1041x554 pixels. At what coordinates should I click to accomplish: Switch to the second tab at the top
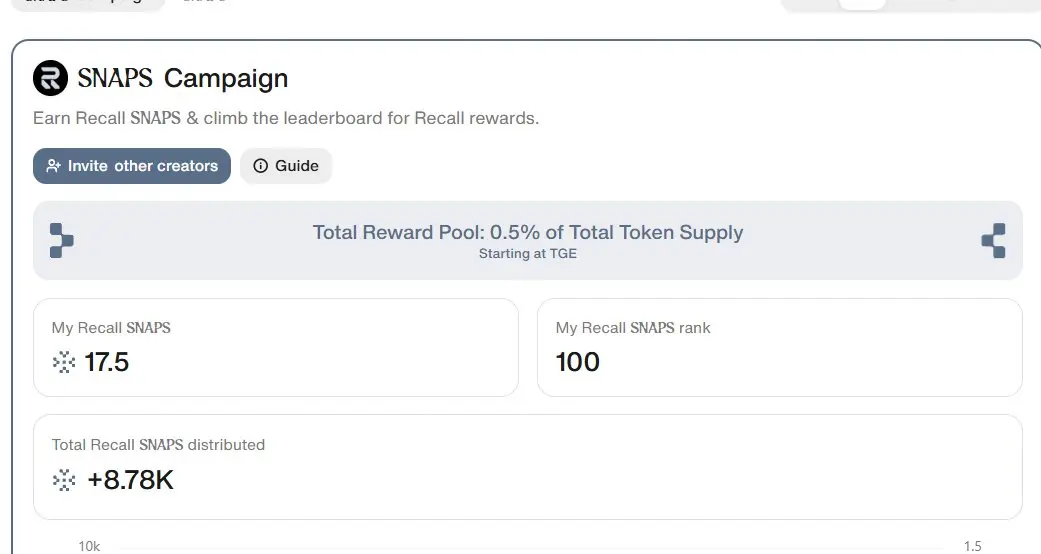coord(204,2)
